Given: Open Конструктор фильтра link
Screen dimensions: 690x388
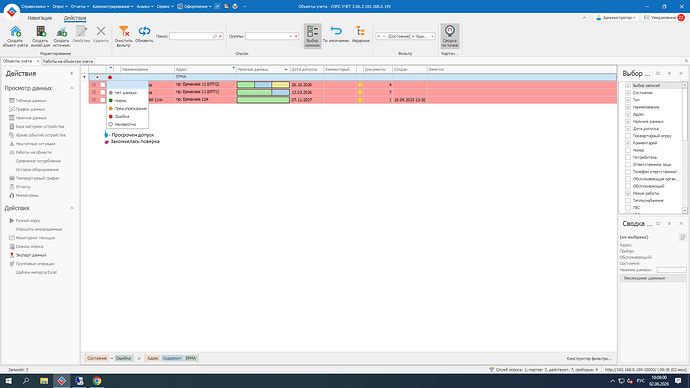Looking at the screenshot, I should (x=589, y=359).
